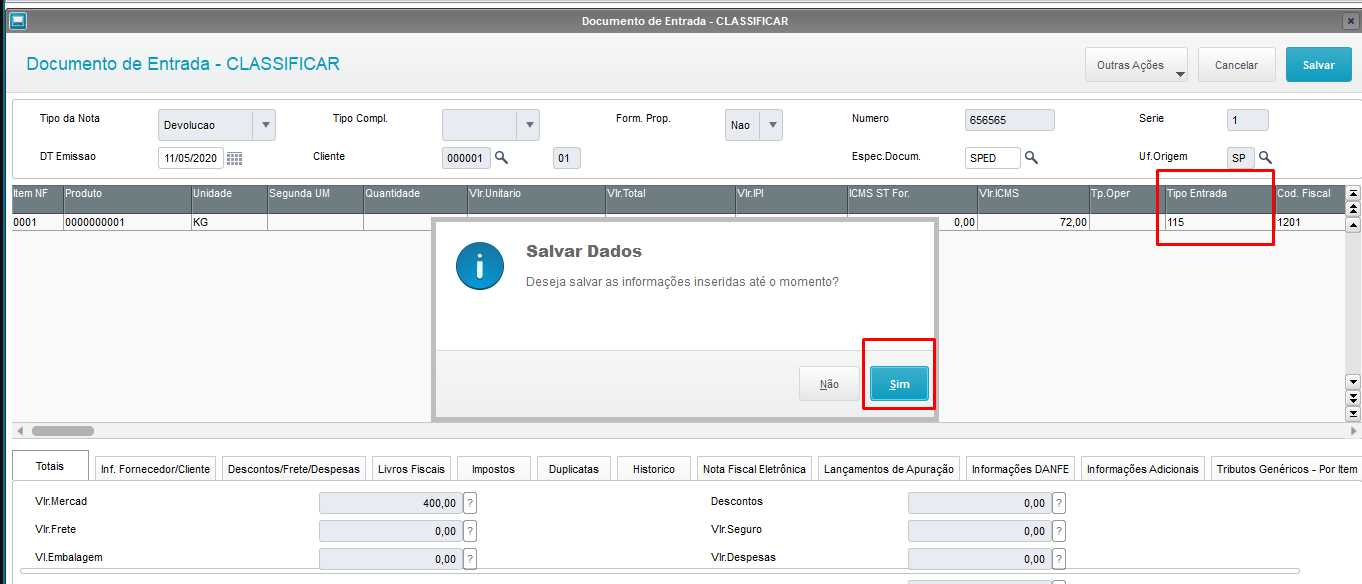Click the Espec.Docum. field SPED
Screen dimensions: 1362x584
tap(993, 158)
